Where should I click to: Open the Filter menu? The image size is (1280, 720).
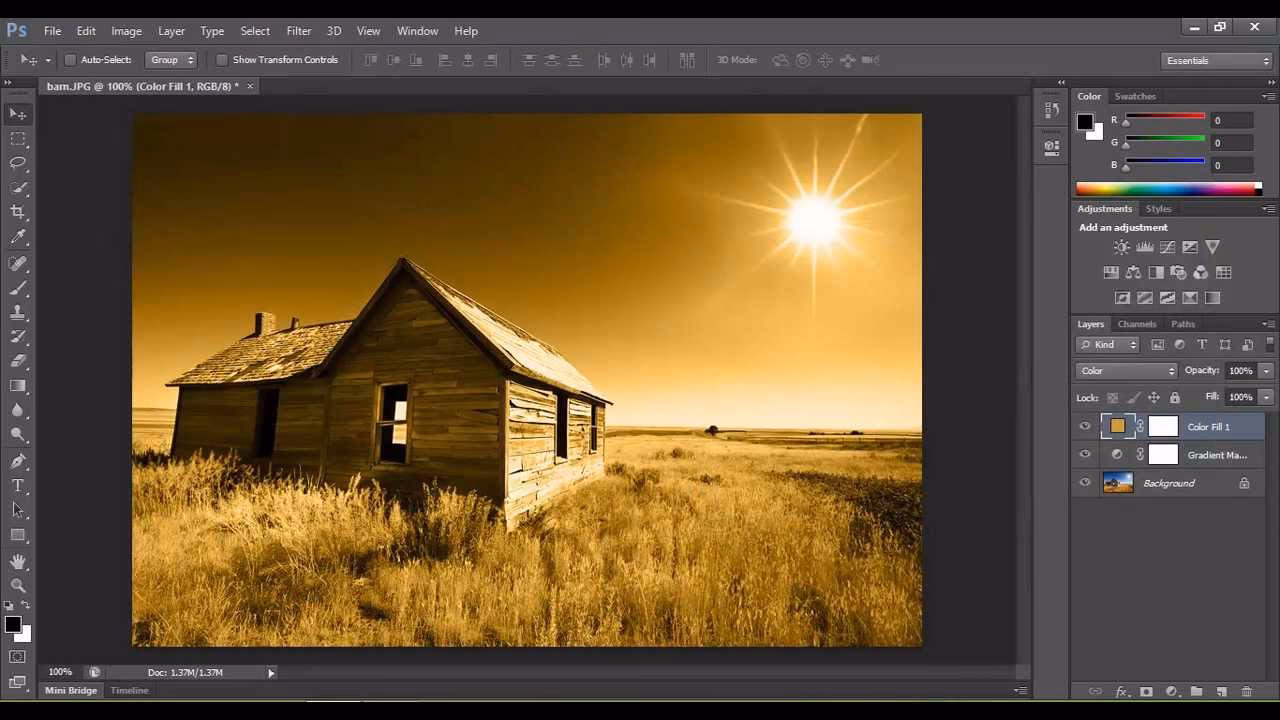click(x=298, y=30)
